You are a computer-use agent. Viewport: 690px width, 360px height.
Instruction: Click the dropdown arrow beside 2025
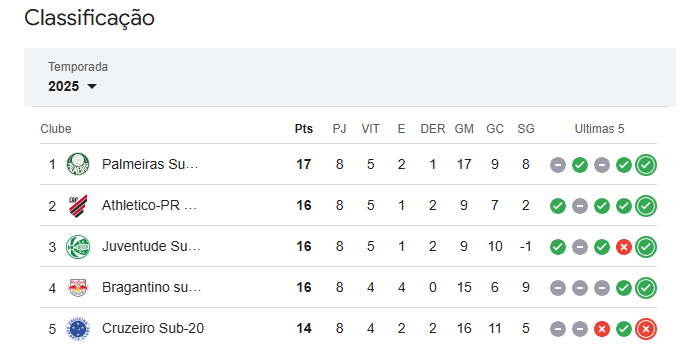pos(92,86)
